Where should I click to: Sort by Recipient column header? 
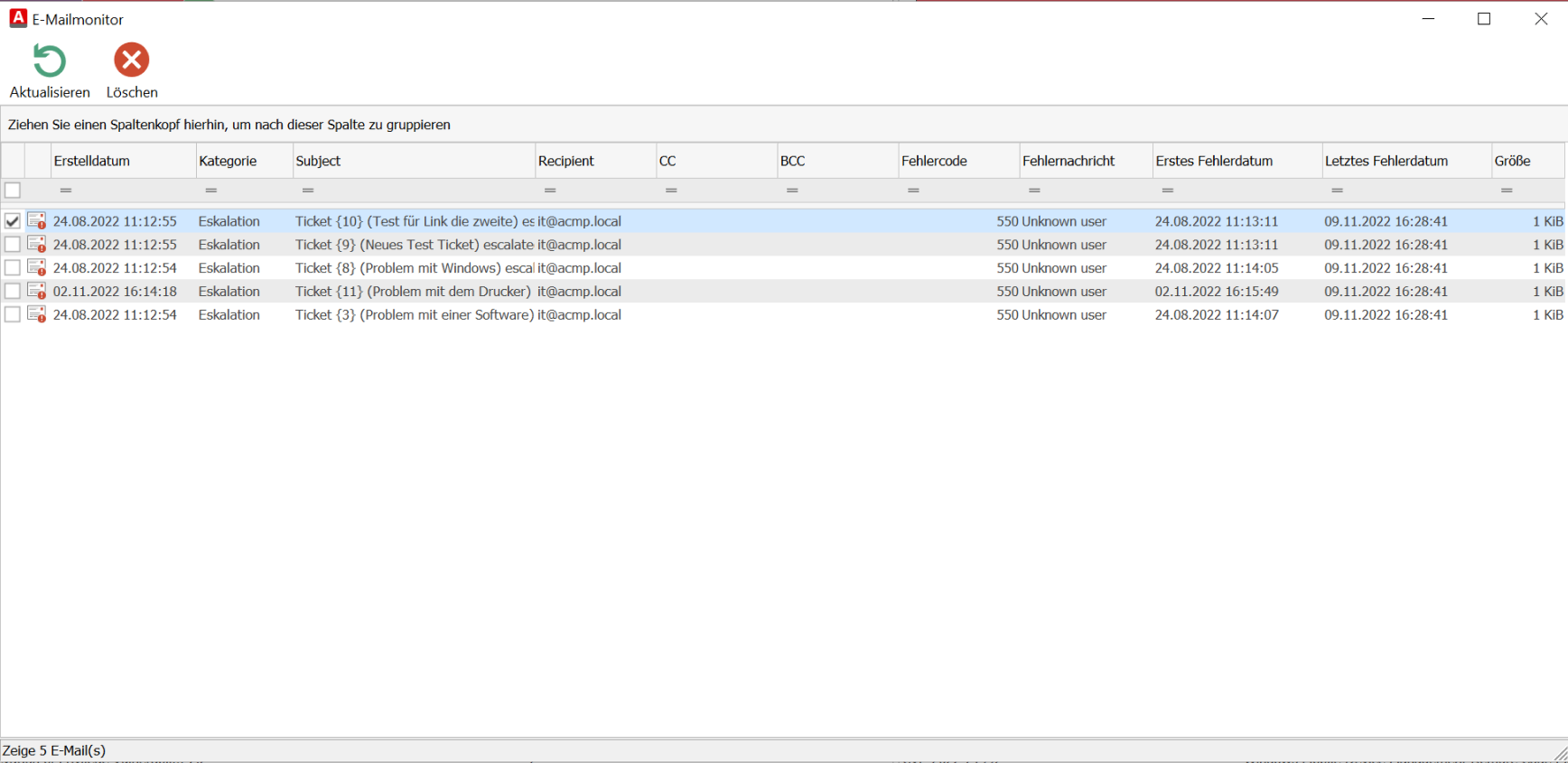point(596,161)
